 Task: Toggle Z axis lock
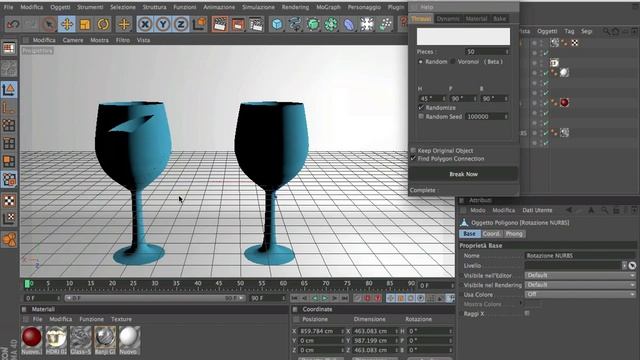(x=181, y=24)
